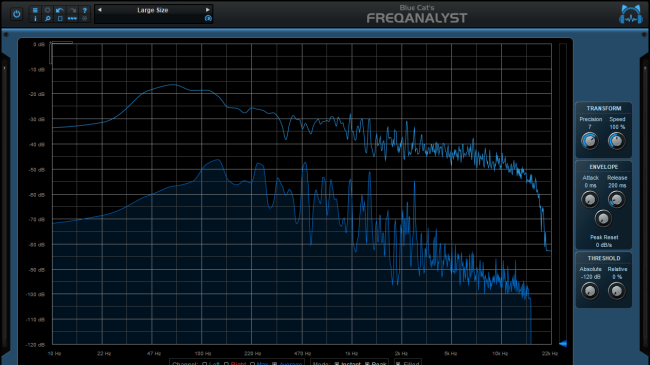This screenshot has width=650, height=365.
Task: Go to next preset with right arrow
Action: [x=208, y=10]
